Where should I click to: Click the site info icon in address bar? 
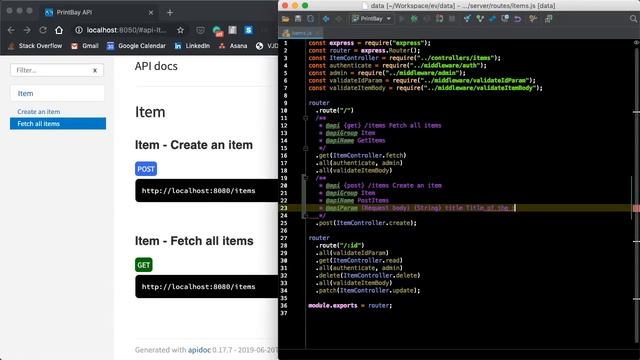(x=79, y=30)
